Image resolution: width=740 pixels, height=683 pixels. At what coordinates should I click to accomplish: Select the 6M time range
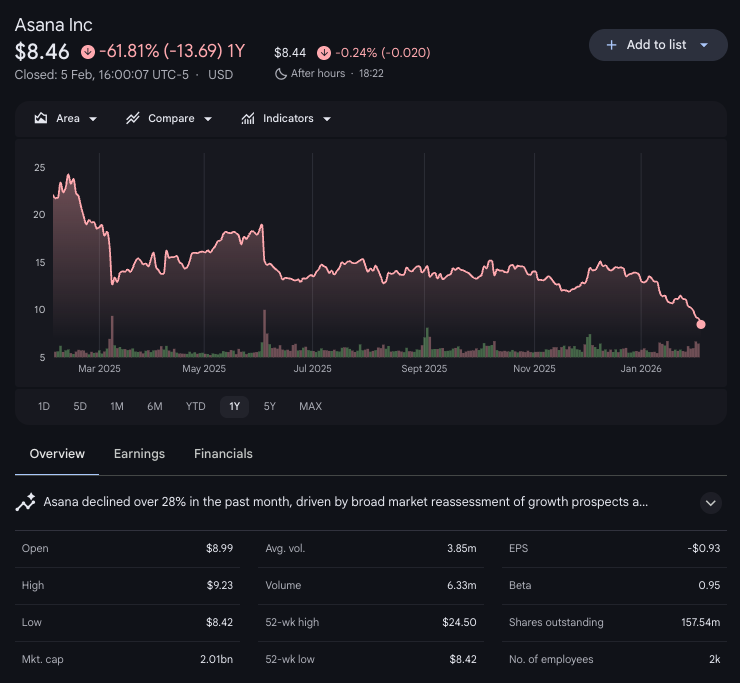[x=155, y=406]
